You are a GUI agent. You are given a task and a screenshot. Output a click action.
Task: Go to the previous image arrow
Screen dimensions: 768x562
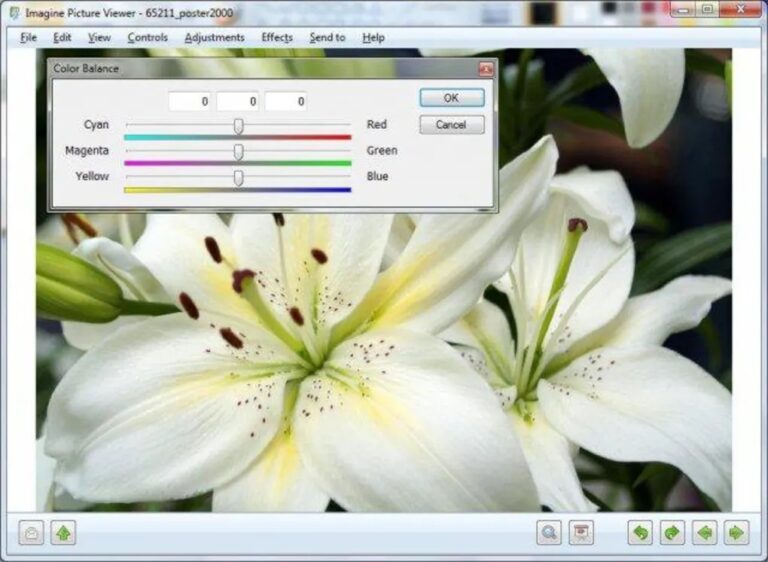[704, 533]
